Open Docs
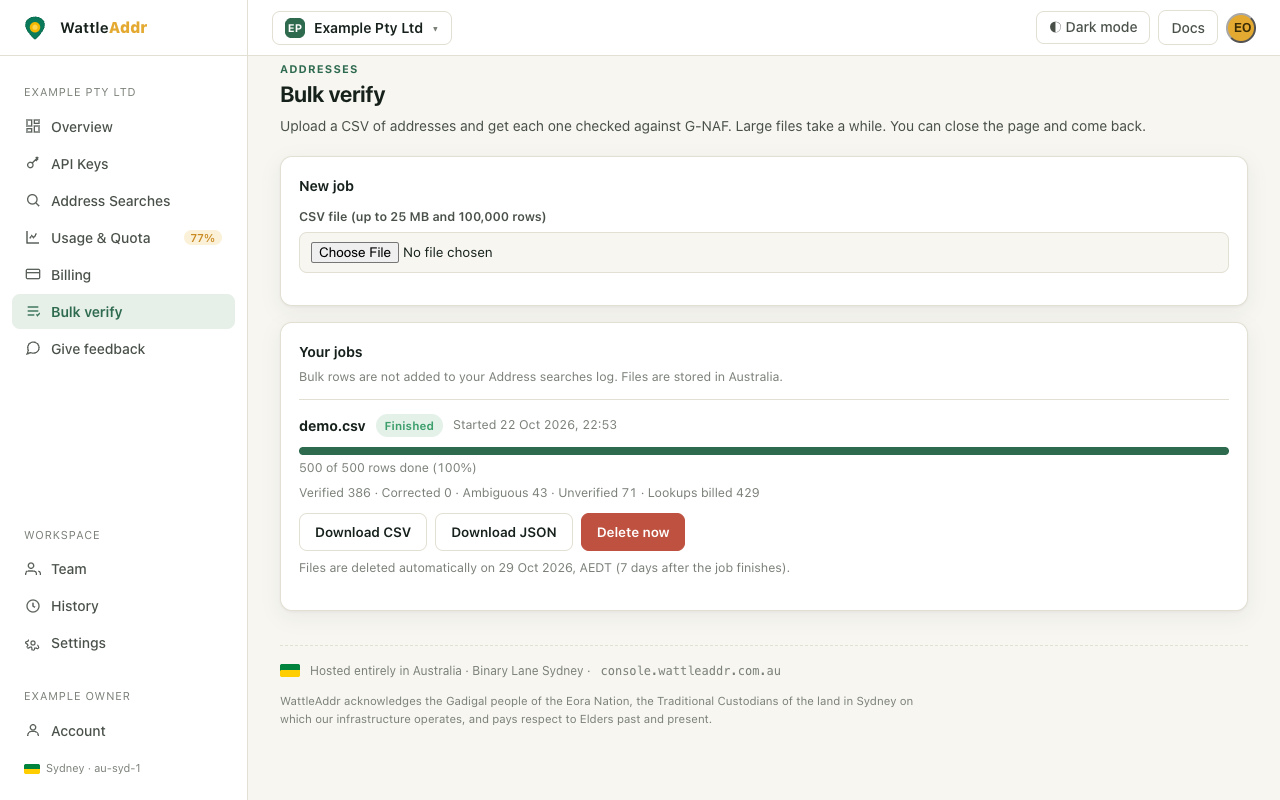The width and height of the screenshot is (1280, 800). 1188,28
